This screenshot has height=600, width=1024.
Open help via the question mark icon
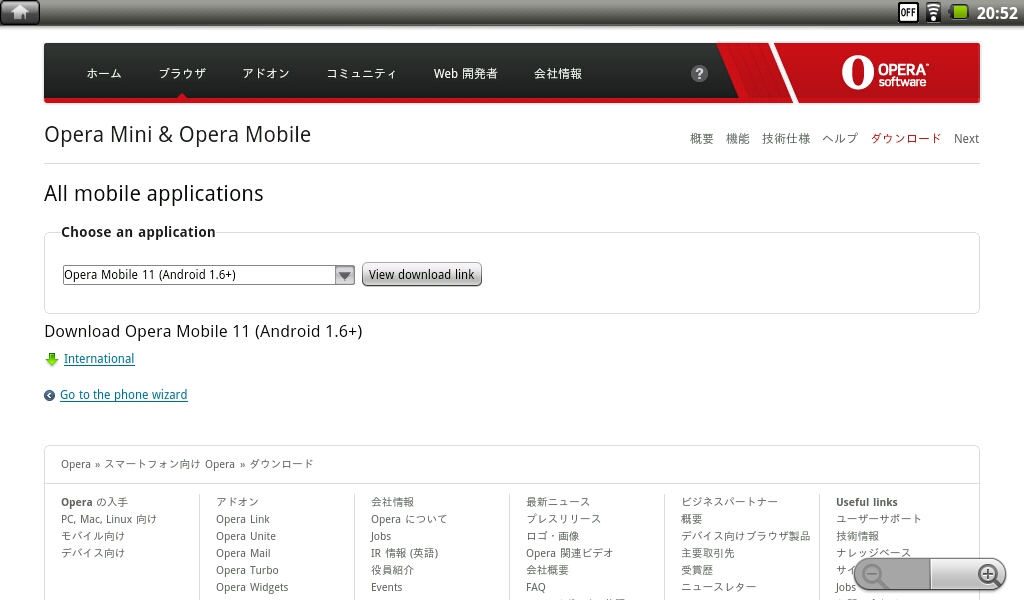(699, 74)
